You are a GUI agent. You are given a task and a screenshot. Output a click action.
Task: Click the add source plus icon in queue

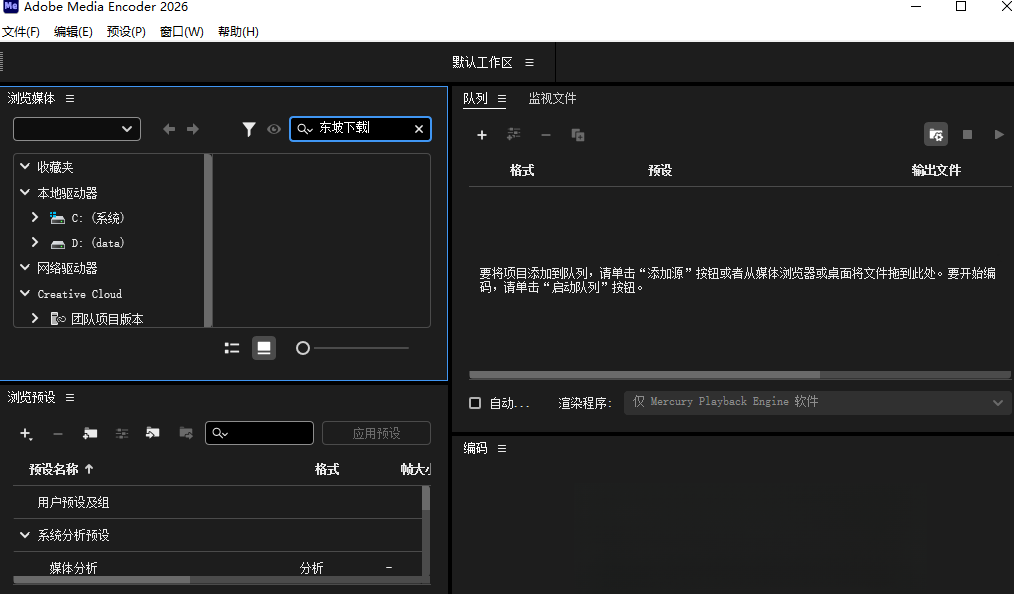pos(482,135)
